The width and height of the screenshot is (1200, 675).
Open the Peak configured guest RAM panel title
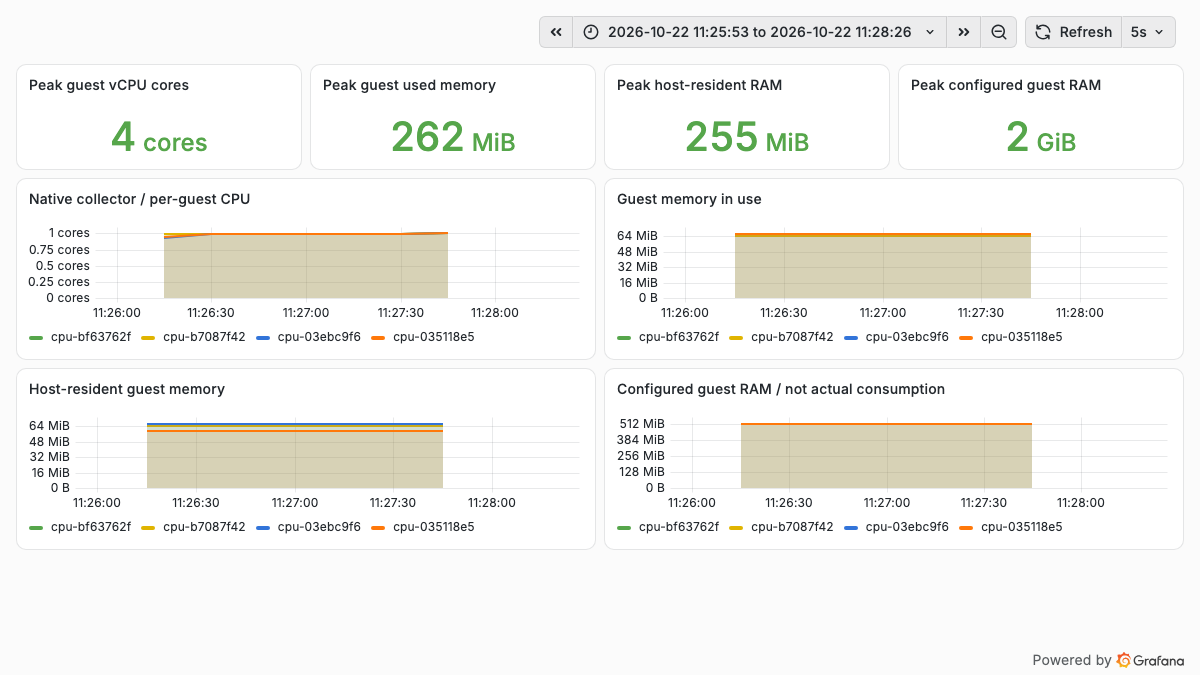(x=1006, y=85)
